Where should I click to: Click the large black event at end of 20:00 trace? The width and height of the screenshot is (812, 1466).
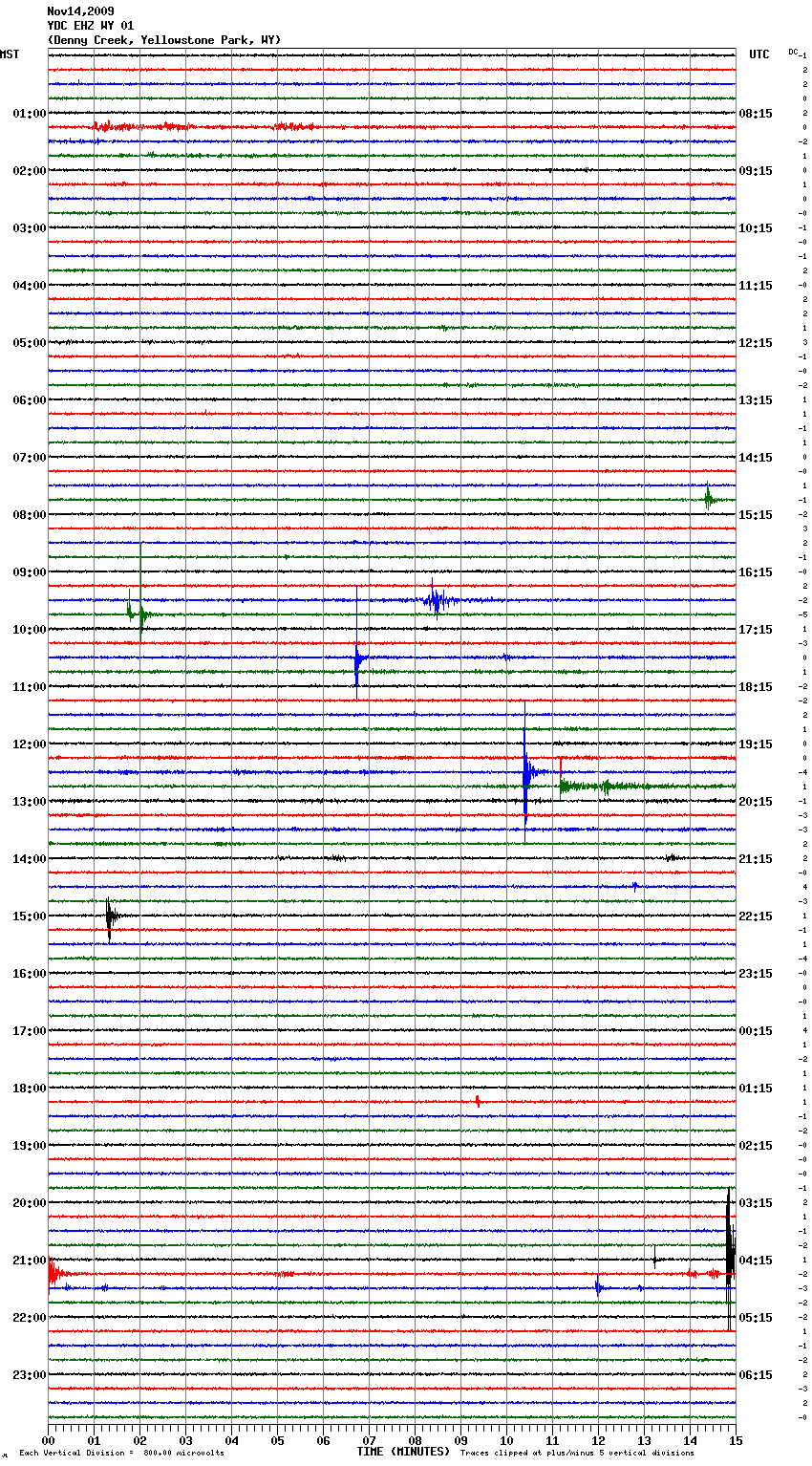pos(730,1259)
